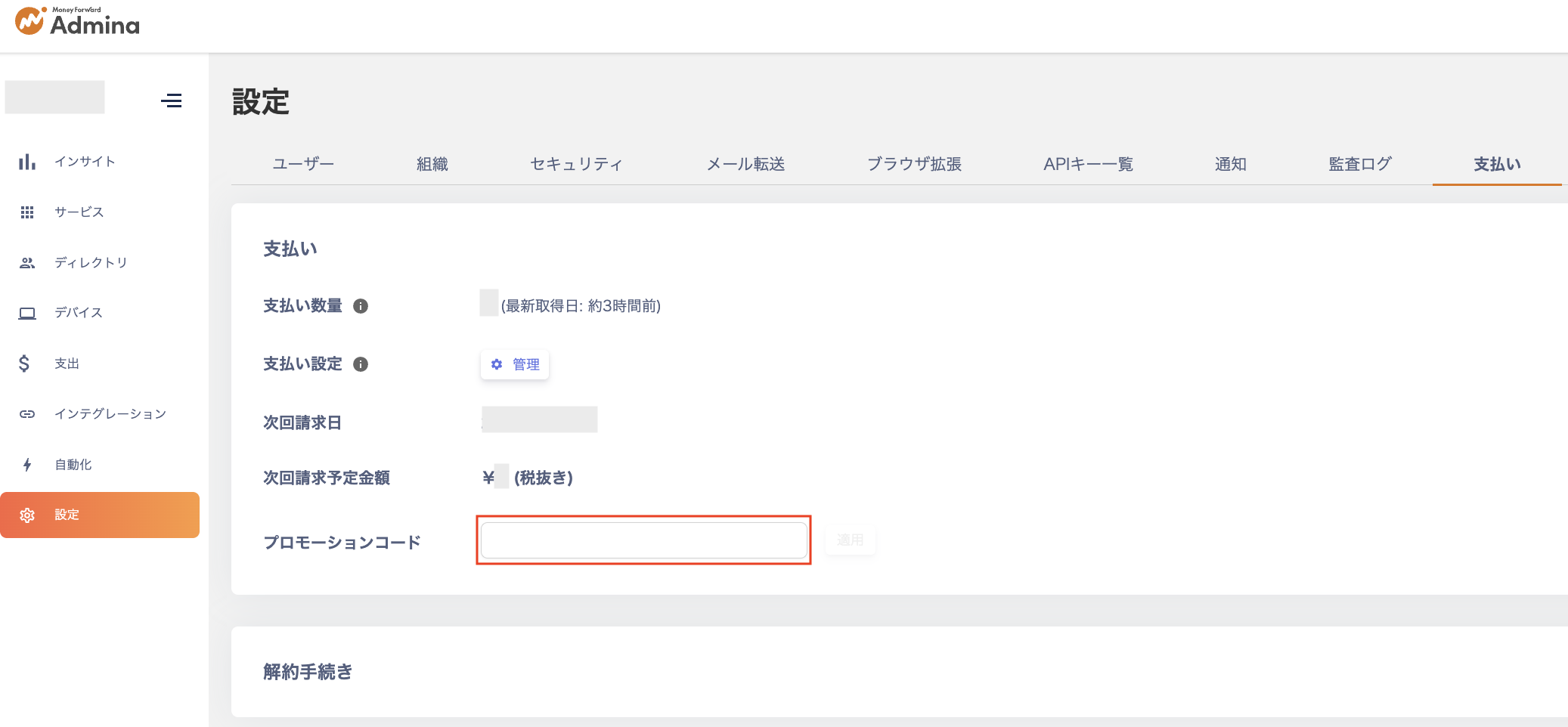This screenshot has width=1568, height=727.
Task: Select the 監査ログ tab
Action: tap(1359, 164)
